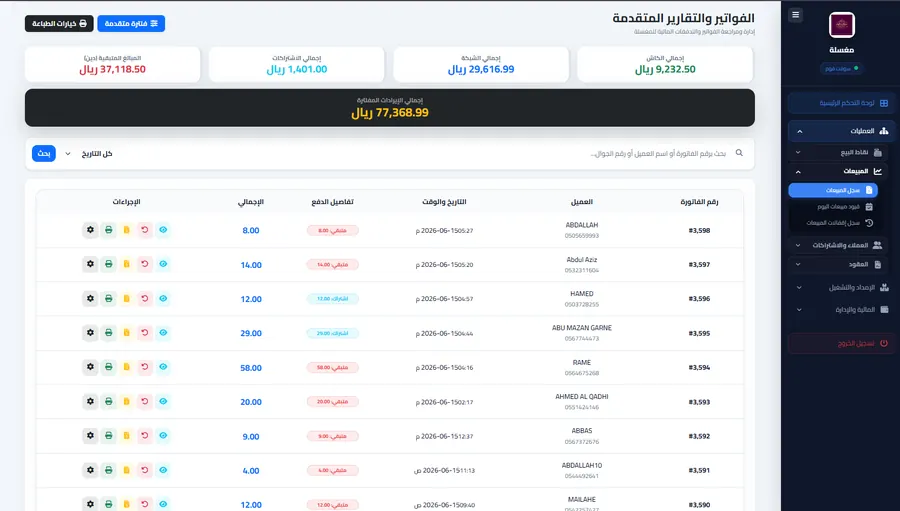
Task: Open the gear icon for invoice #3,595
Action: 90,332
